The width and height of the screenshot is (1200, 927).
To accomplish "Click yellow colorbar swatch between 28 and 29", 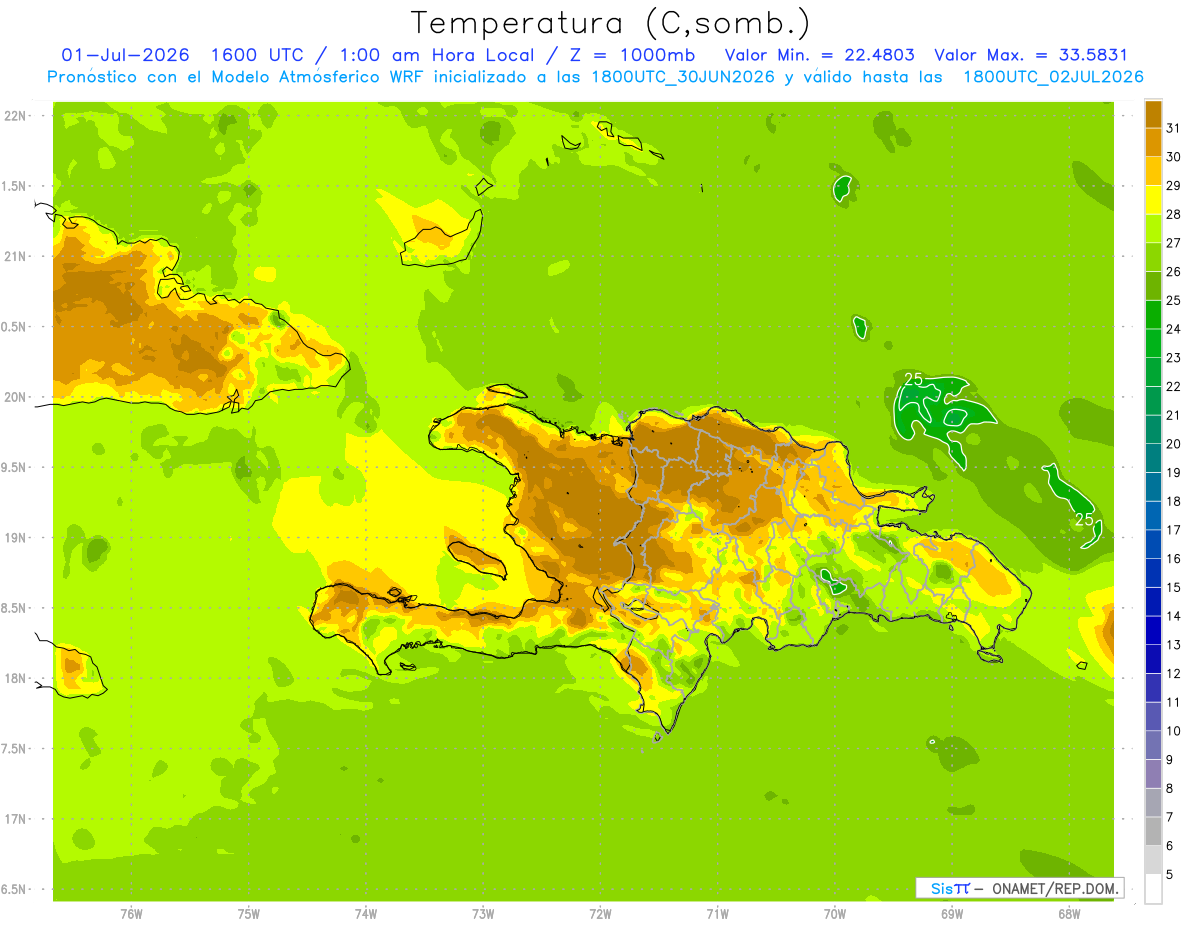I will click(1153, 199).
